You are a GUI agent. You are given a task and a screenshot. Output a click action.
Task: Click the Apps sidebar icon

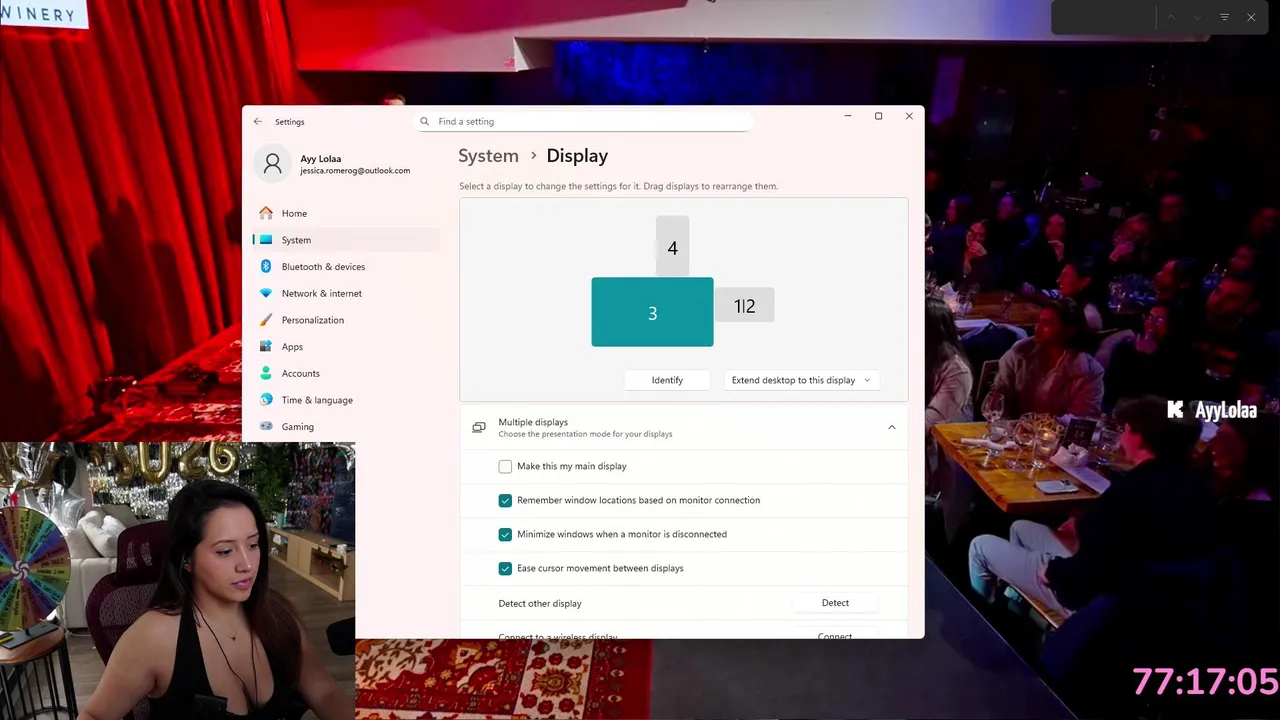pos(266,347)
